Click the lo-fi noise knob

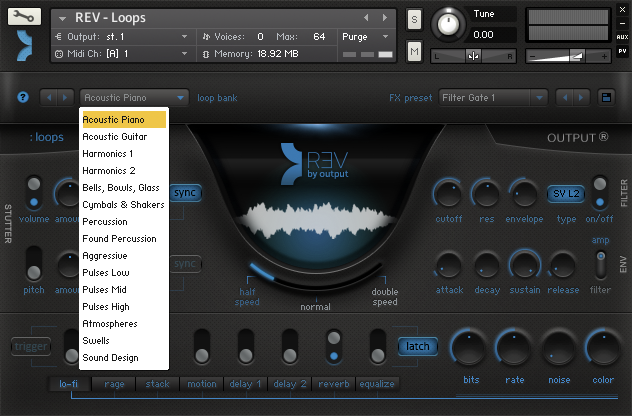coord(558,347)
